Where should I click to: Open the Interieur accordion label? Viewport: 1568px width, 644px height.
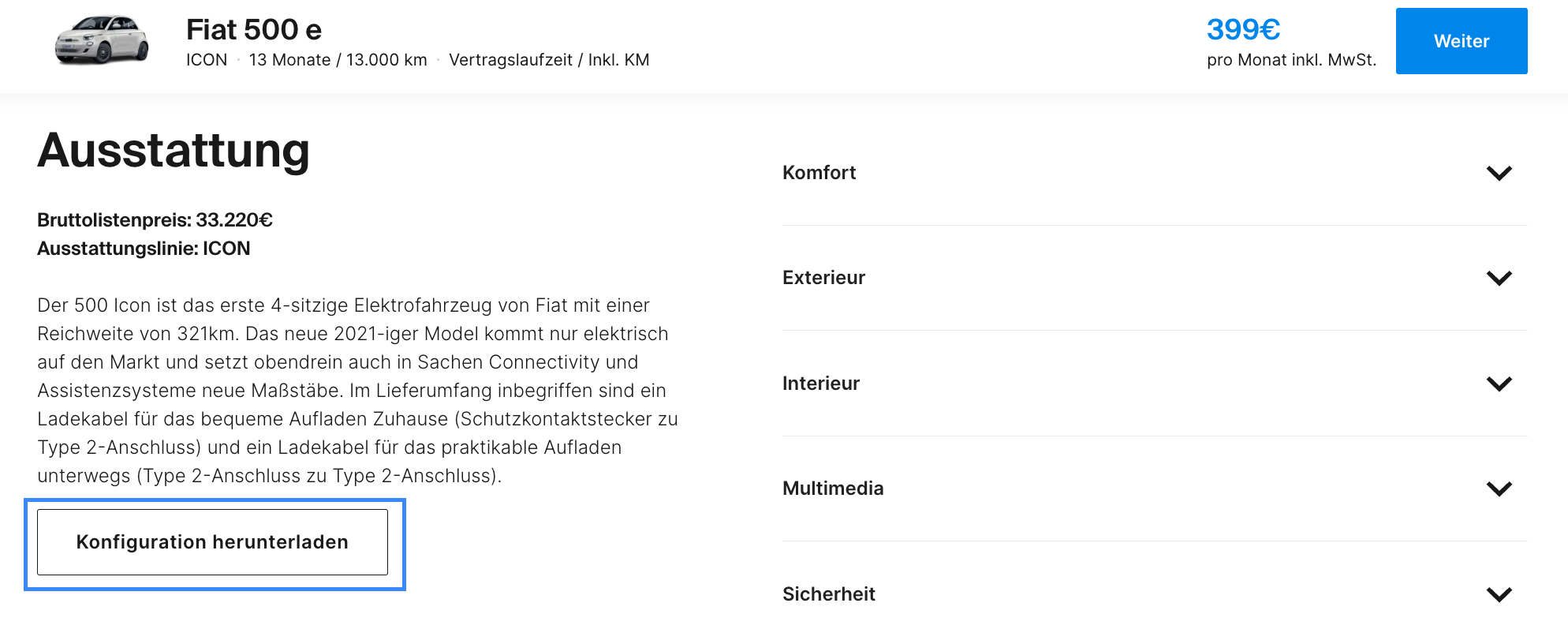821,384
